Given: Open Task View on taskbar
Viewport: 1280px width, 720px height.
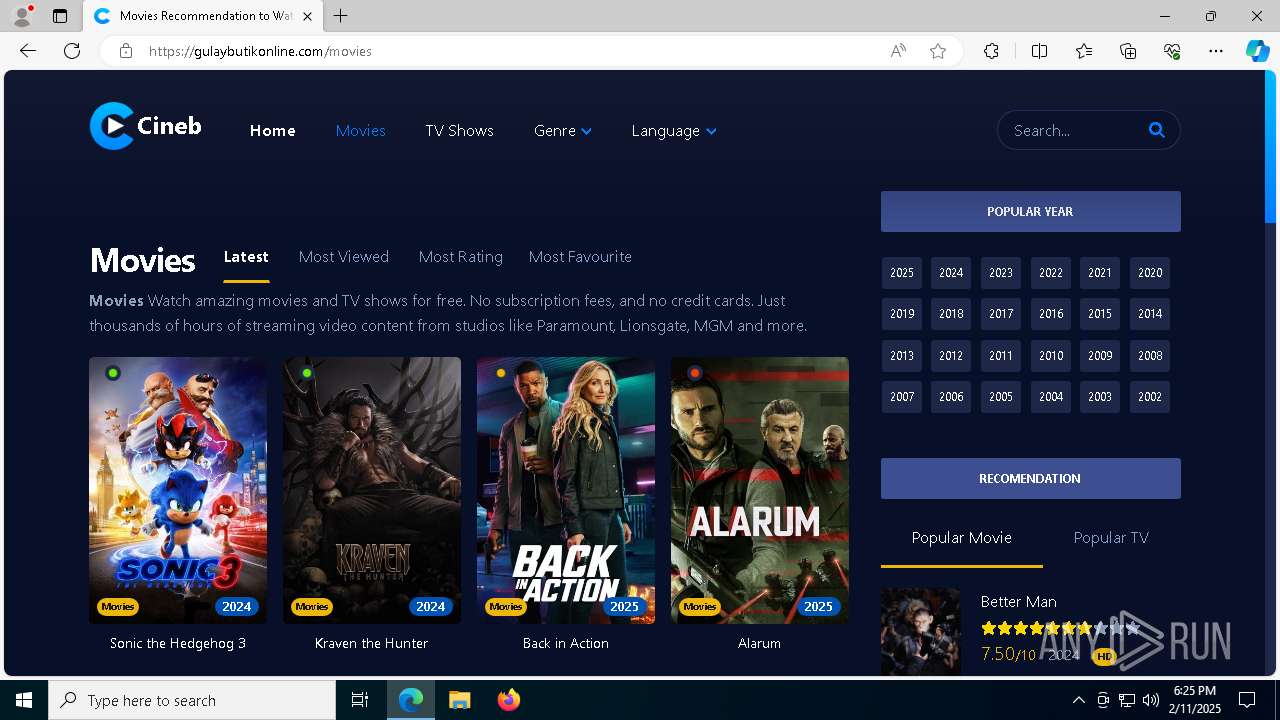Looking at the screenshot, I should (x=360, y=700).
